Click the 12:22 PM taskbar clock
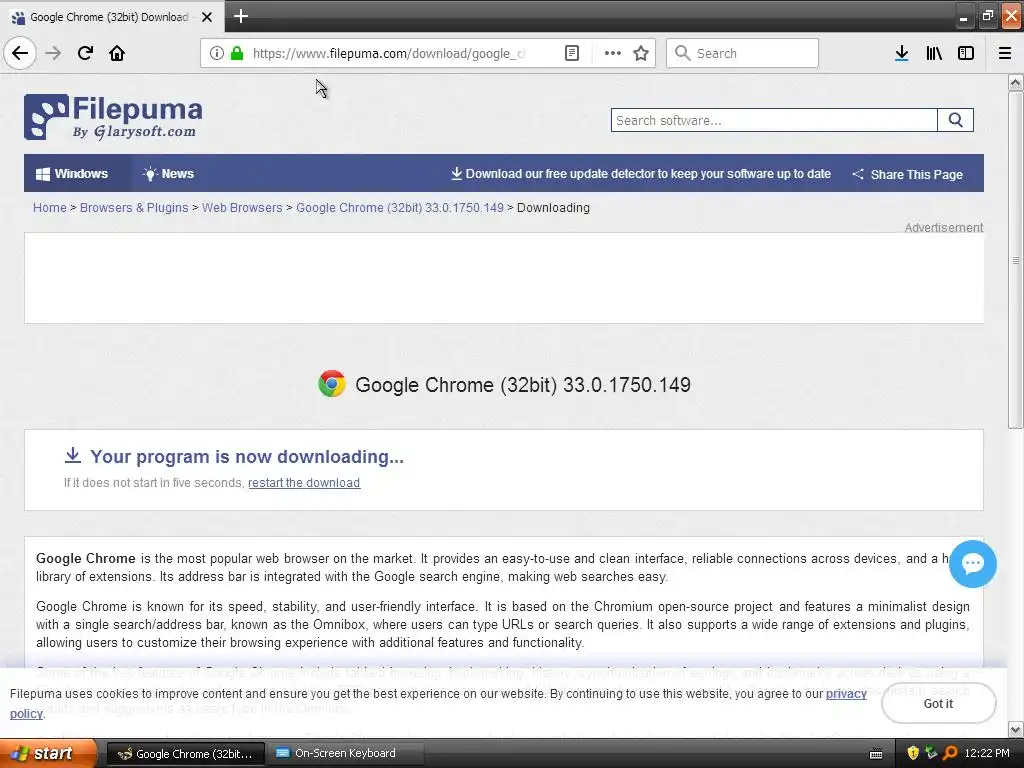1024x768 pixels. [987, 753]
